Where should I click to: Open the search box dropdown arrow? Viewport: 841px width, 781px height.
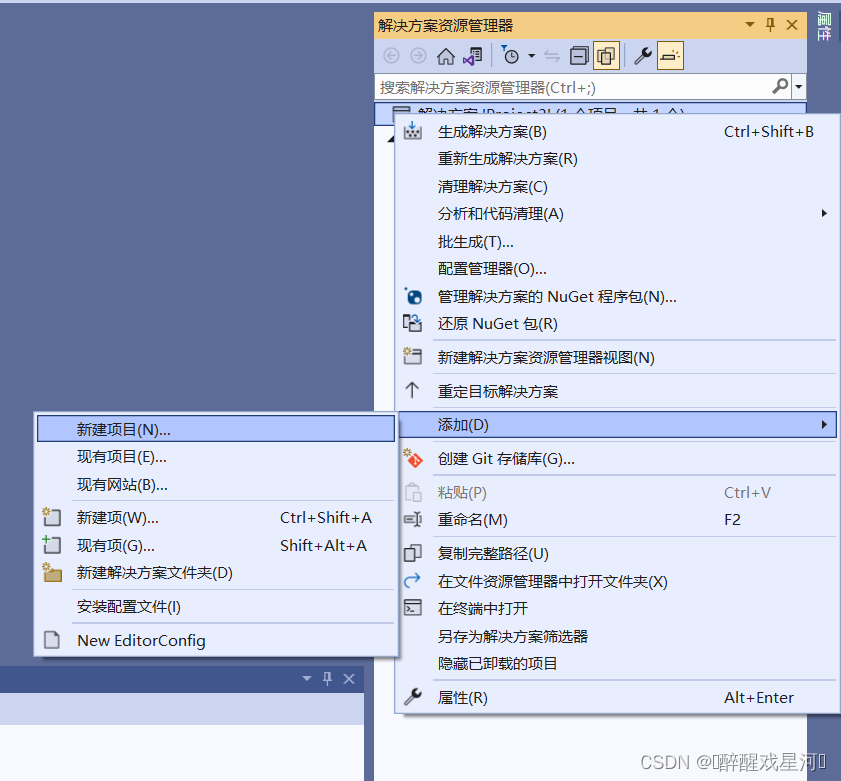(797, 87)
